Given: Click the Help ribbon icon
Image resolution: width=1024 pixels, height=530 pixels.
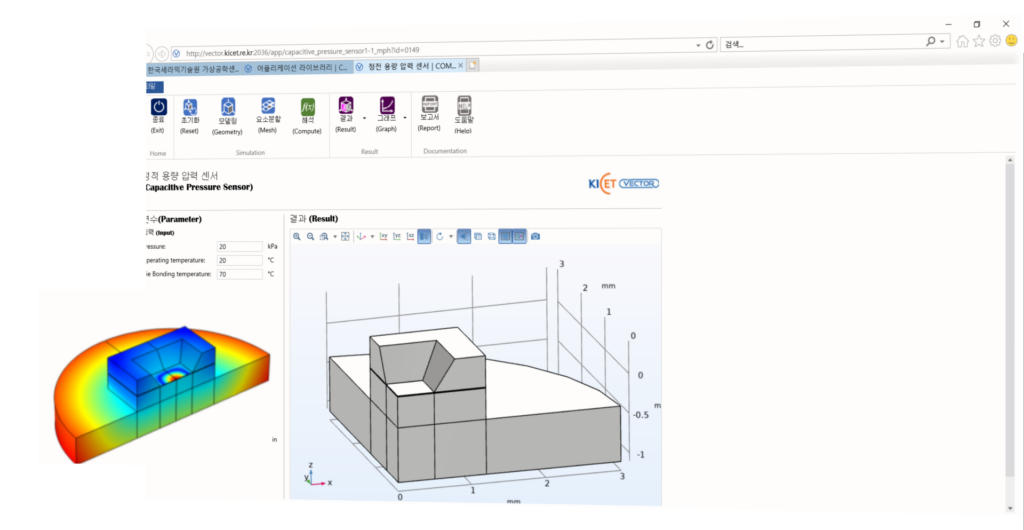Looking at the screenshot, I should pyautogui.click(x=463, y=107).
